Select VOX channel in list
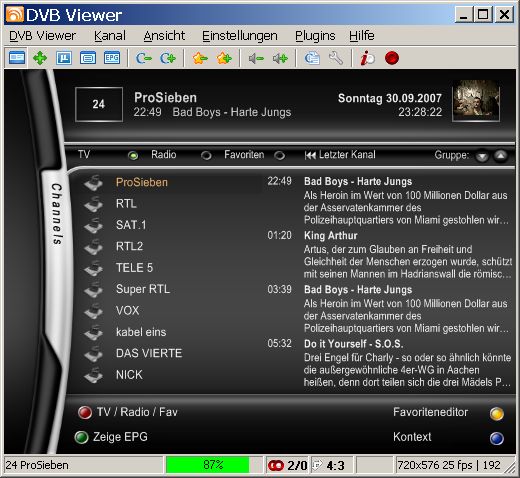This screenshot has height=478, width=520. point(127,311)
